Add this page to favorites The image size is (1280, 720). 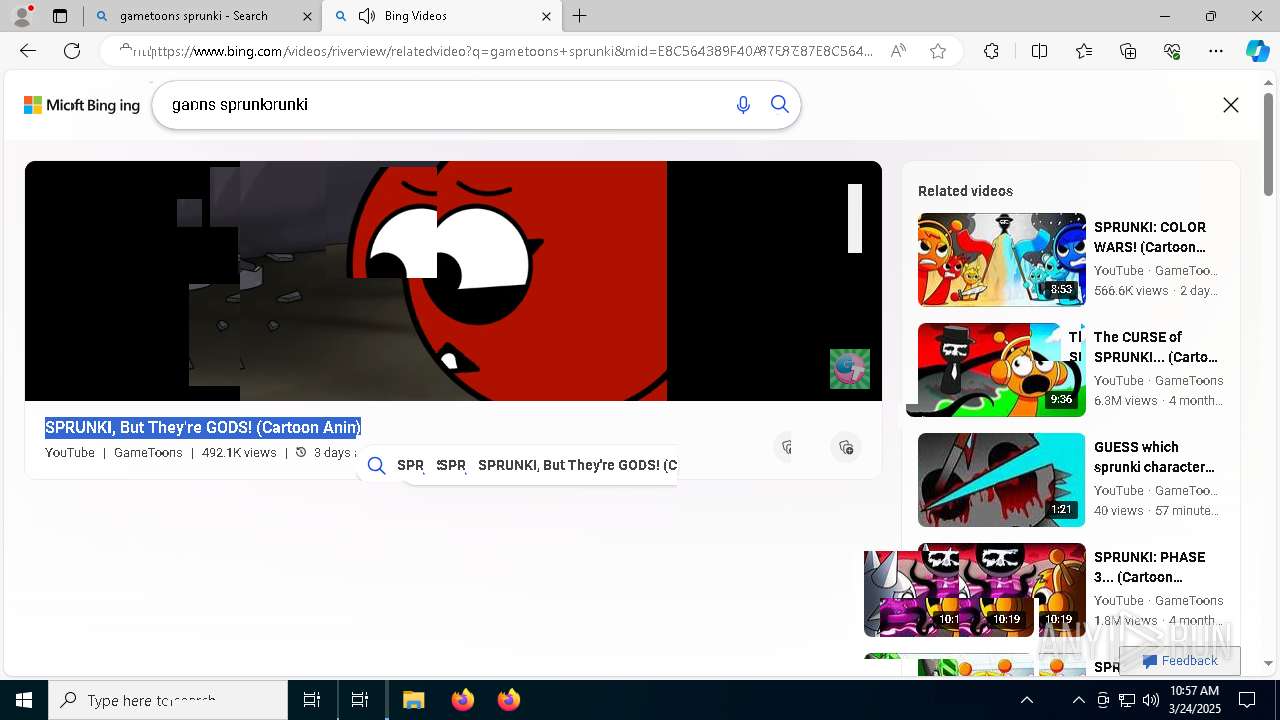pos(938,51)
